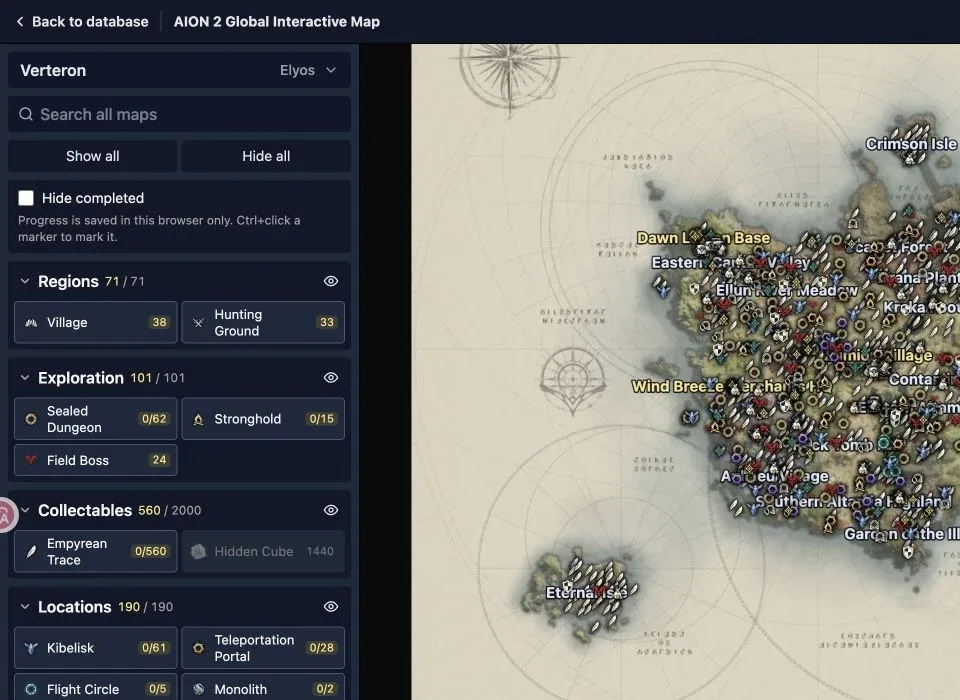
Task: Click the Regions 71 / 71 count
Action: click(x=125, y=281)
